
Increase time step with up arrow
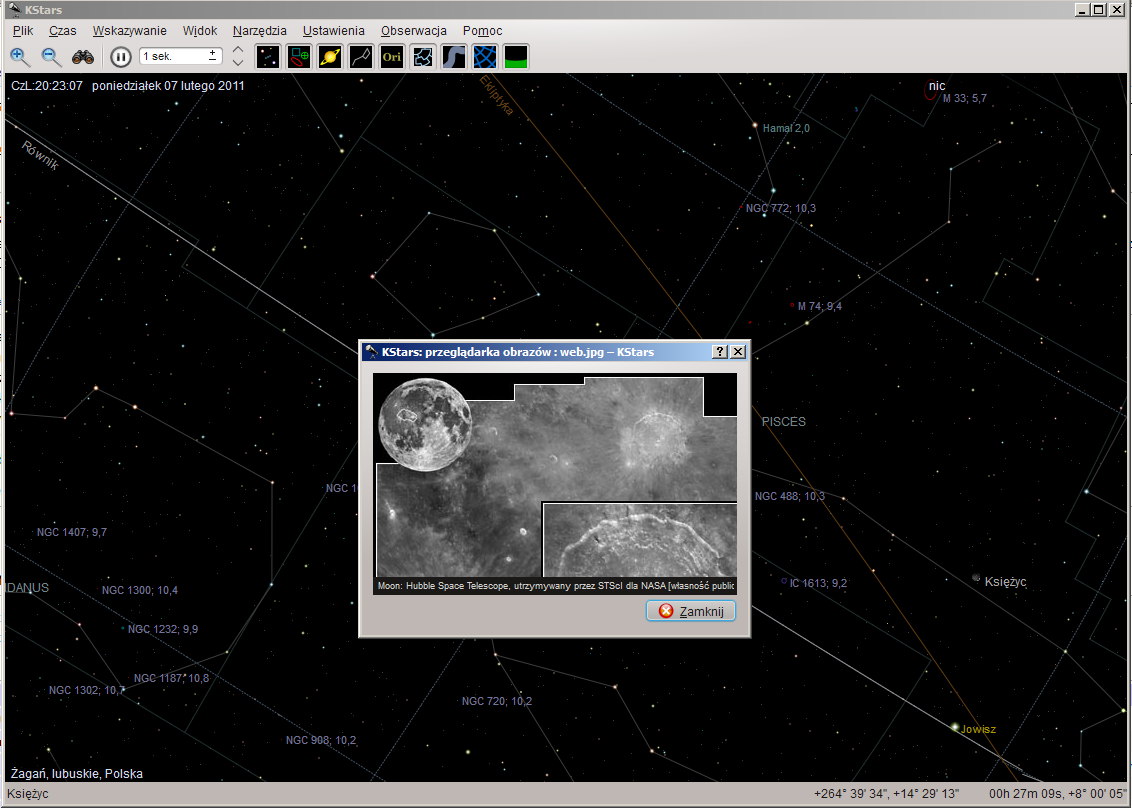[238, 50]
